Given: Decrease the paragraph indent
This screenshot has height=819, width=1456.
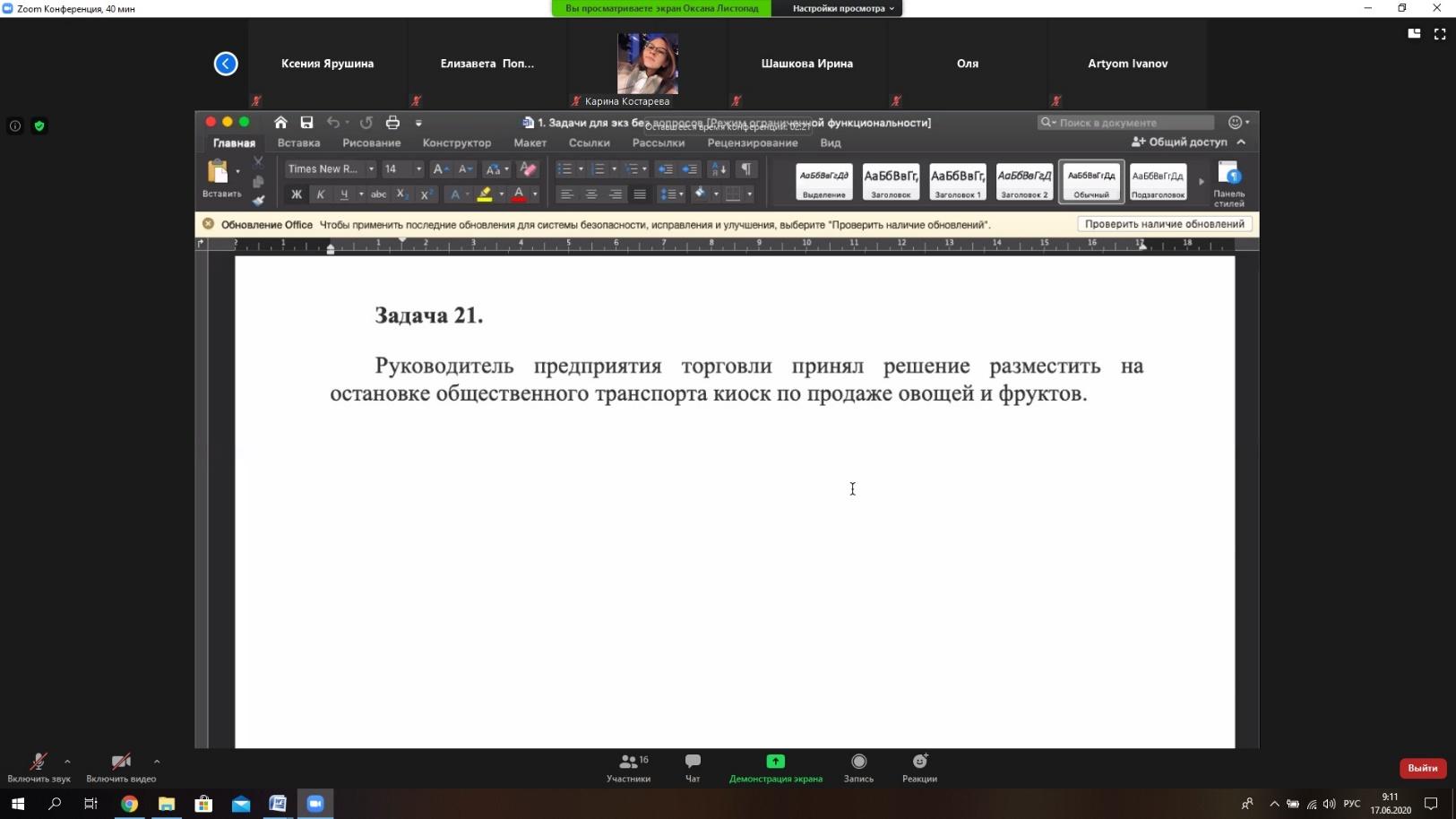Looking at the screenshot, I should click(665, 169).
